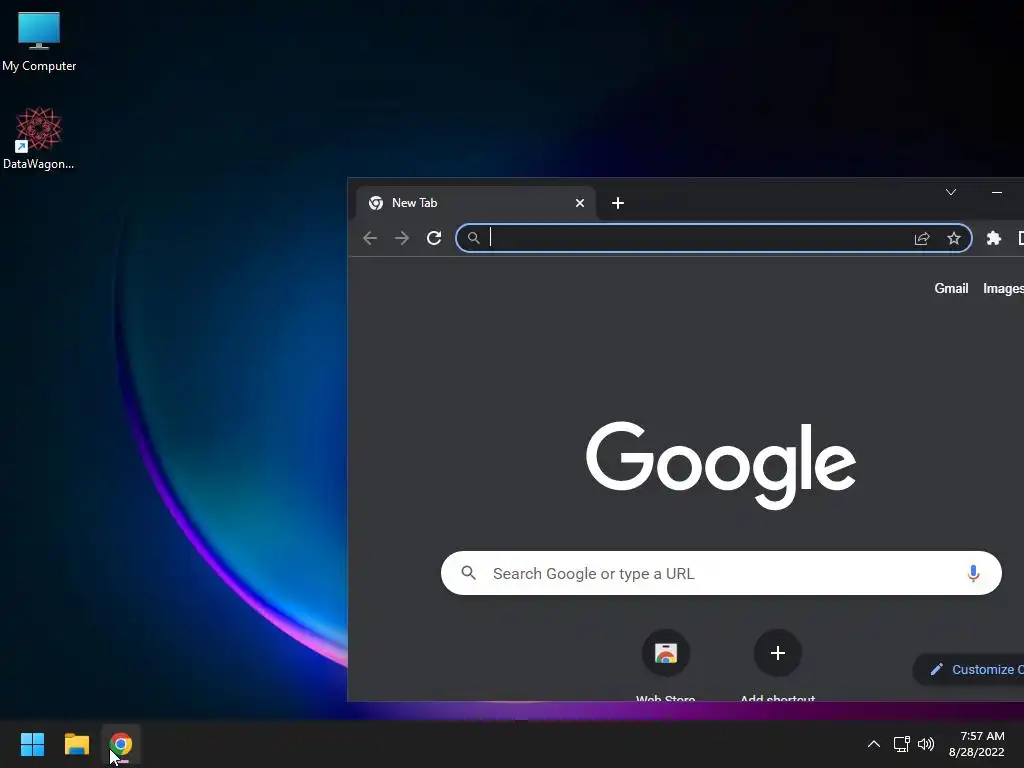Open the Gmail link

pyautogui.click(x=951, y=289)
